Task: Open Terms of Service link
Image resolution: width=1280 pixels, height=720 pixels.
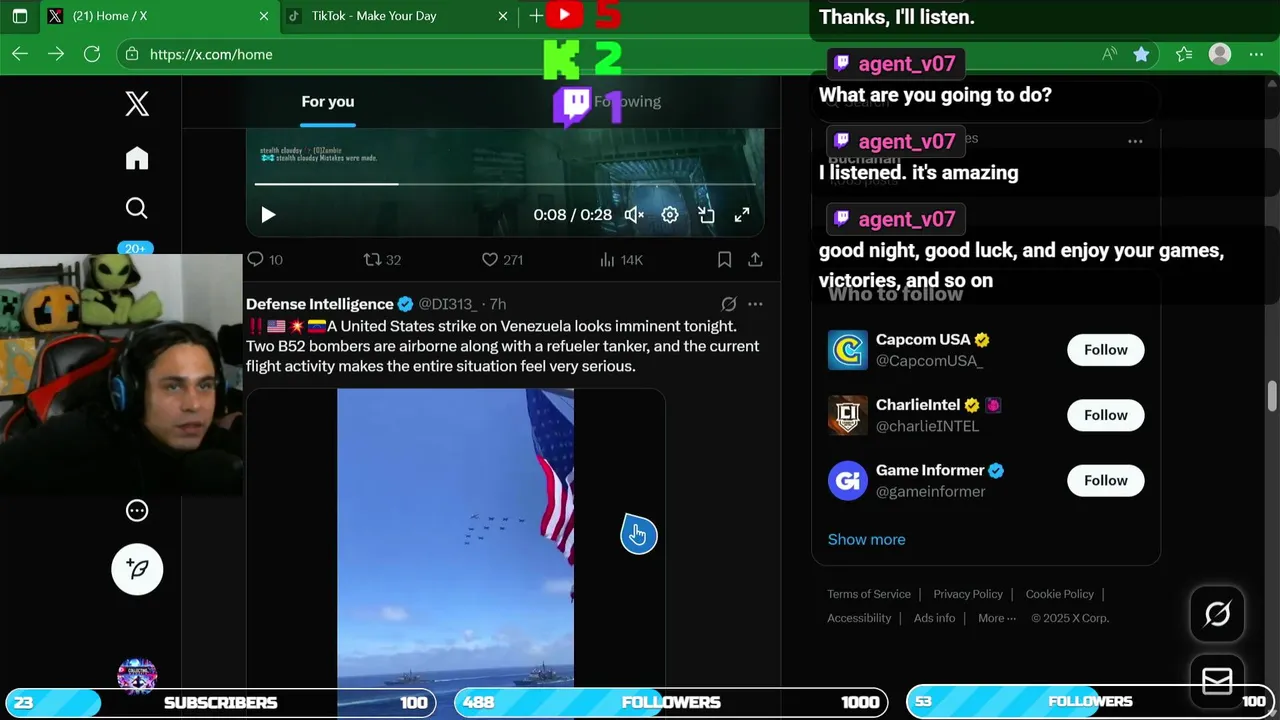Action: (869, 594)
